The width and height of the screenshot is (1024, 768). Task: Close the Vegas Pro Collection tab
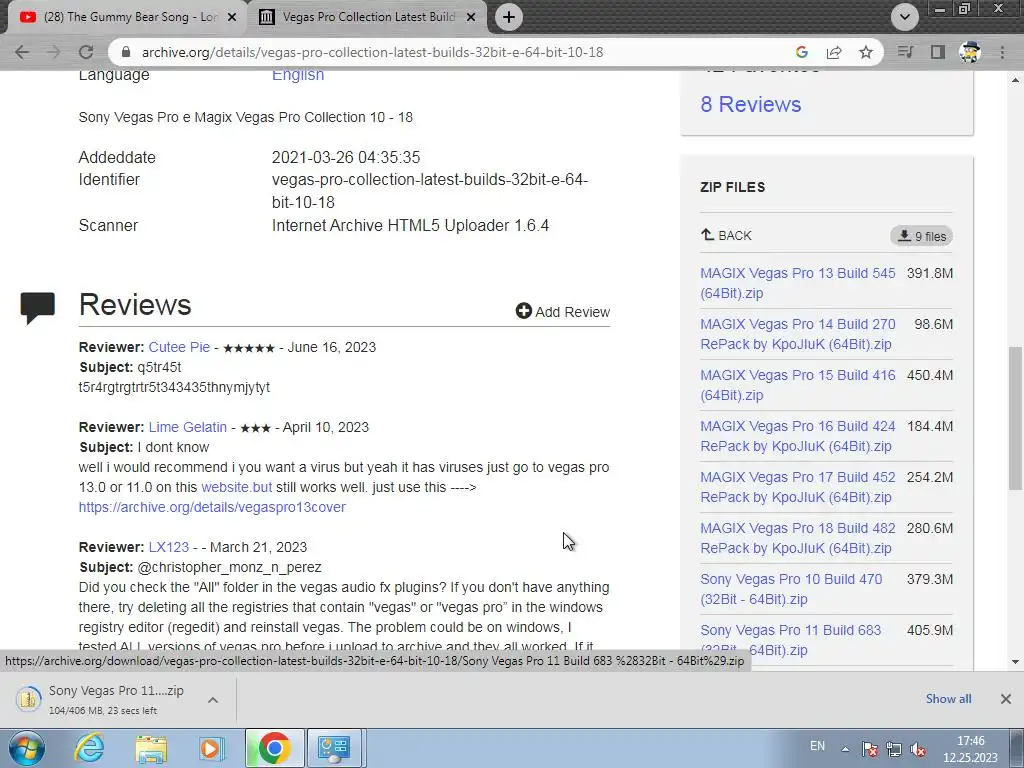pyautogui.click(x=470, y=17)
